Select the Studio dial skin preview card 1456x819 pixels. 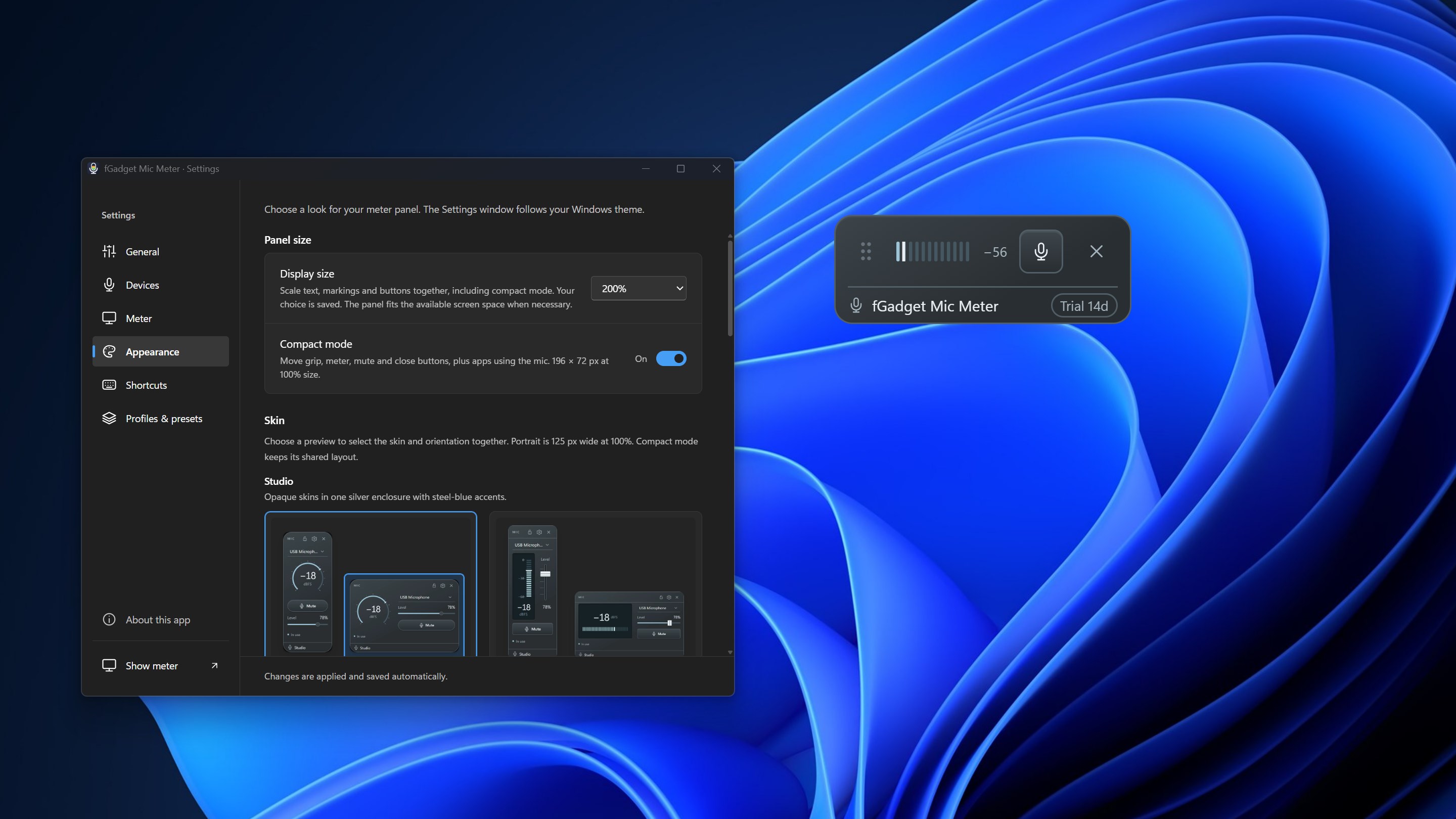click(x=371, y=584)
